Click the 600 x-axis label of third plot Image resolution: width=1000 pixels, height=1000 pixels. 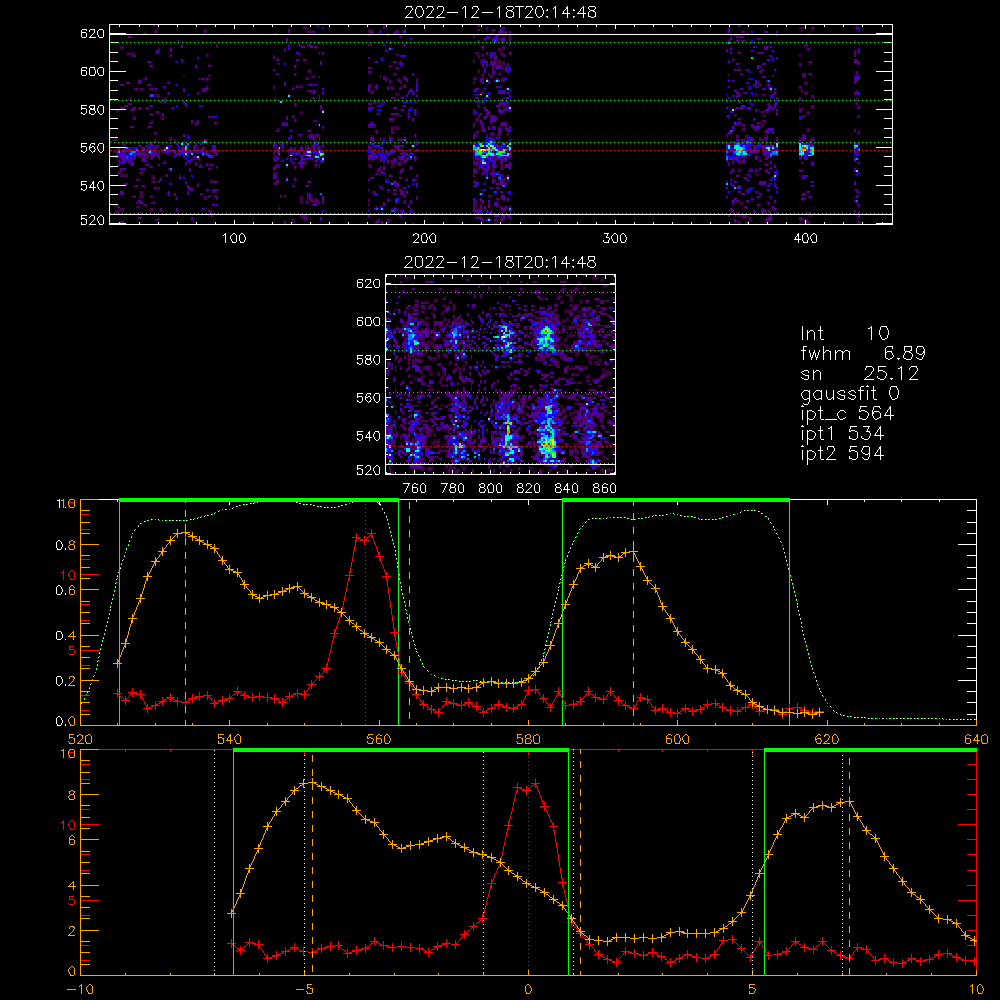tap(677, 739)
